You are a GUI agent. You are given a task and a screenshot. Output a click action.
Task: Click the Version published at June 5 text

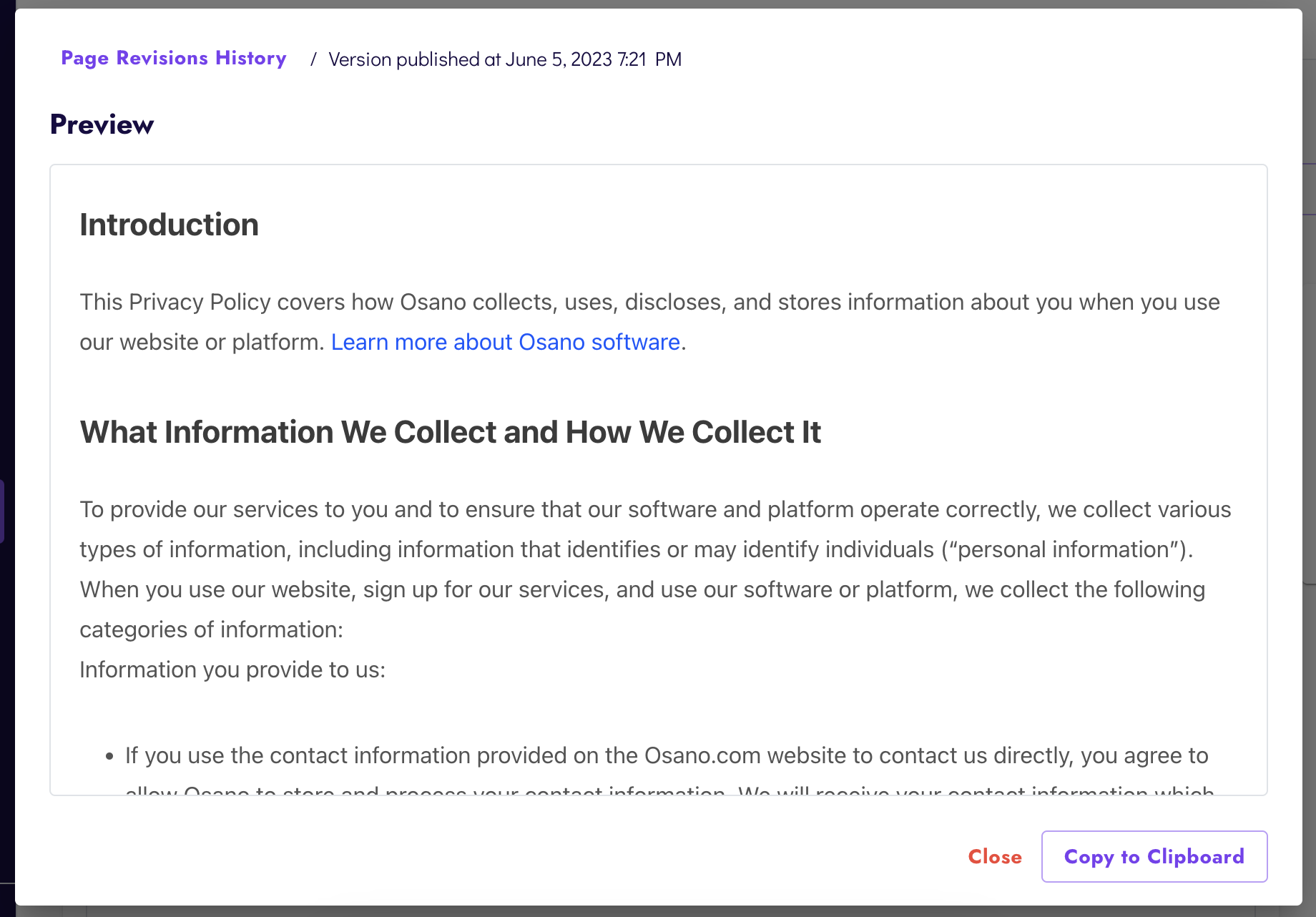click(504, 59)
